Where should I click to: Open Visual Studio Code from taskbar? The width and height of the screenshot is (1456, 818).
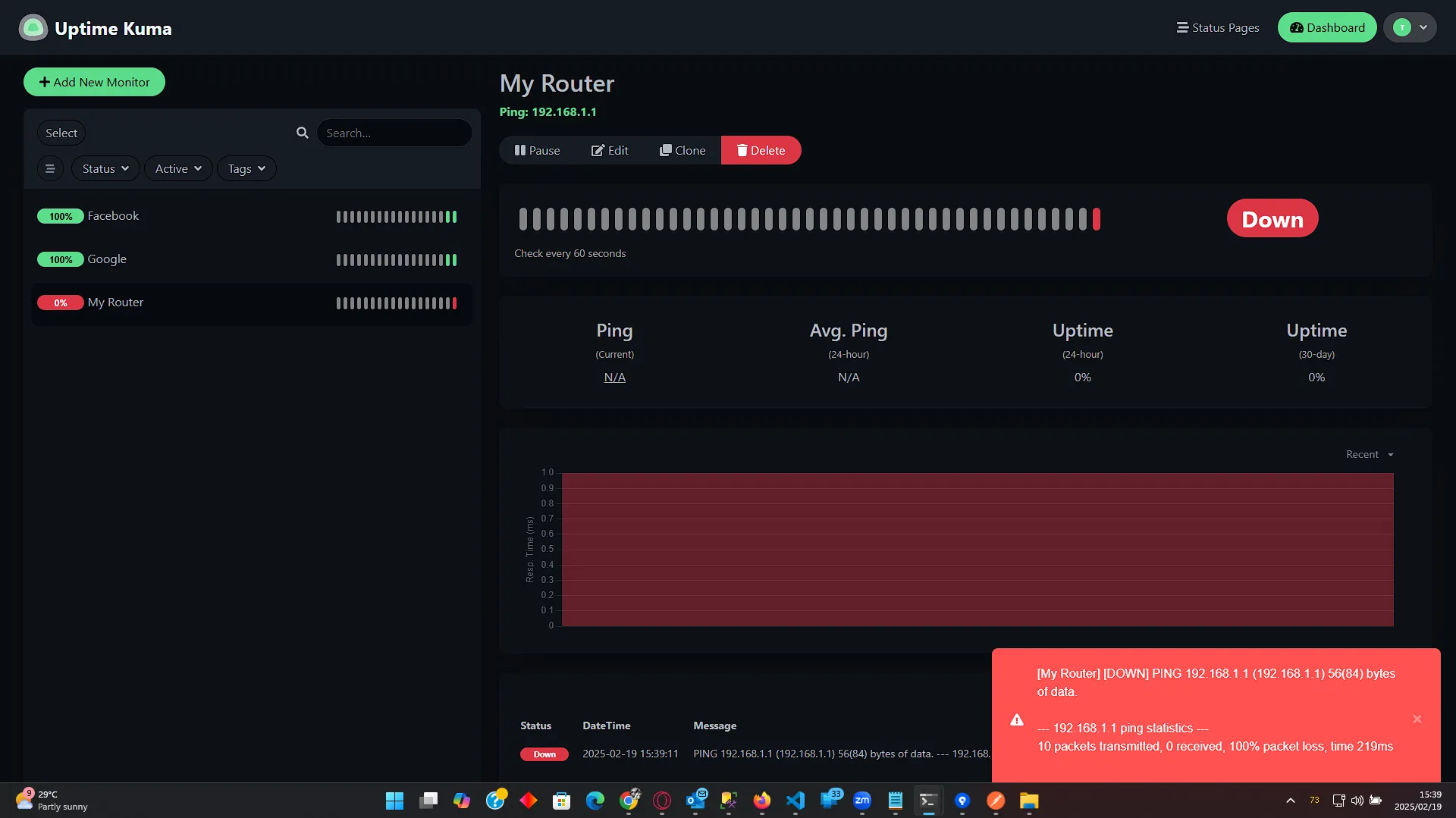(x=795, y=801)
